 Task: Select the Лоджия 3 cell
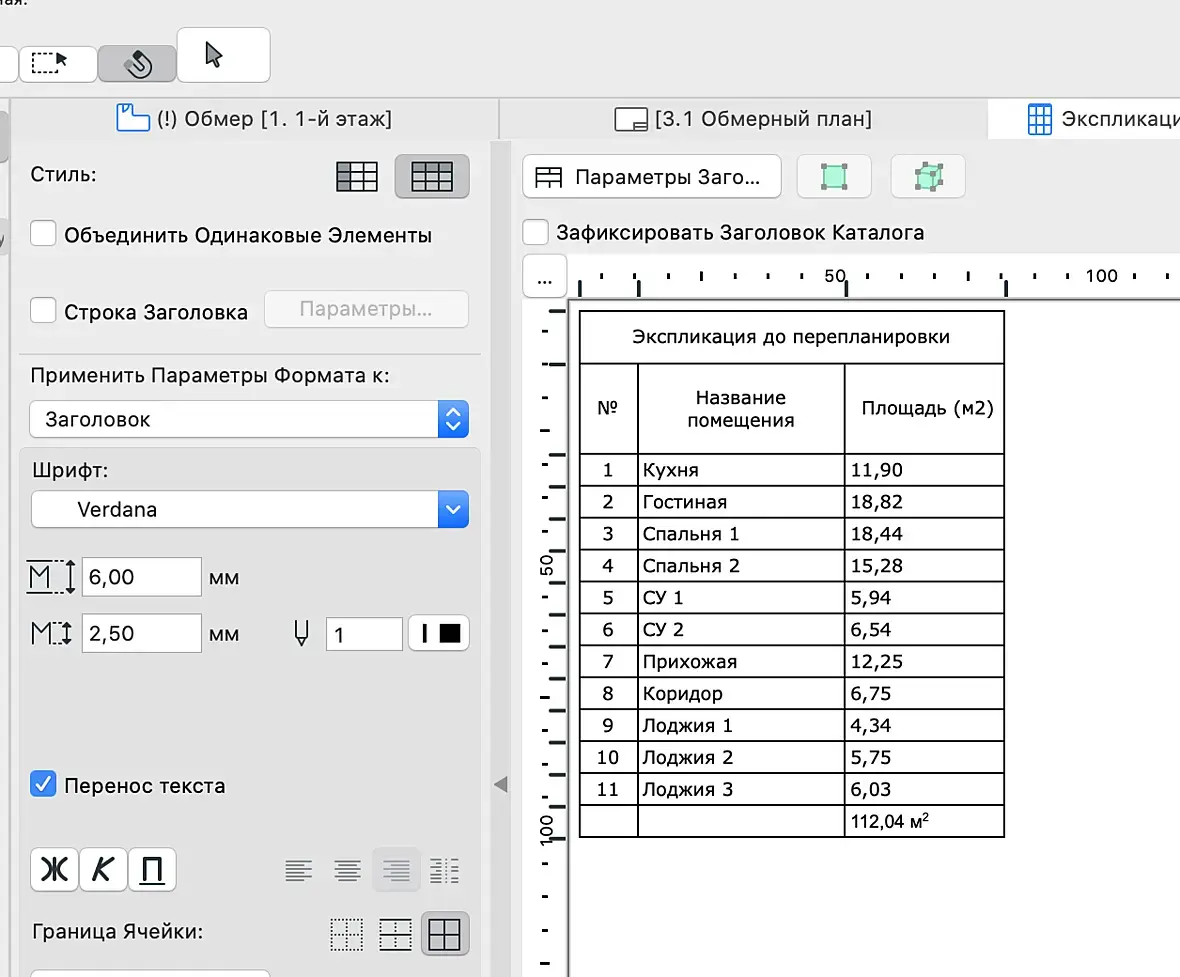tap(741, 789)
